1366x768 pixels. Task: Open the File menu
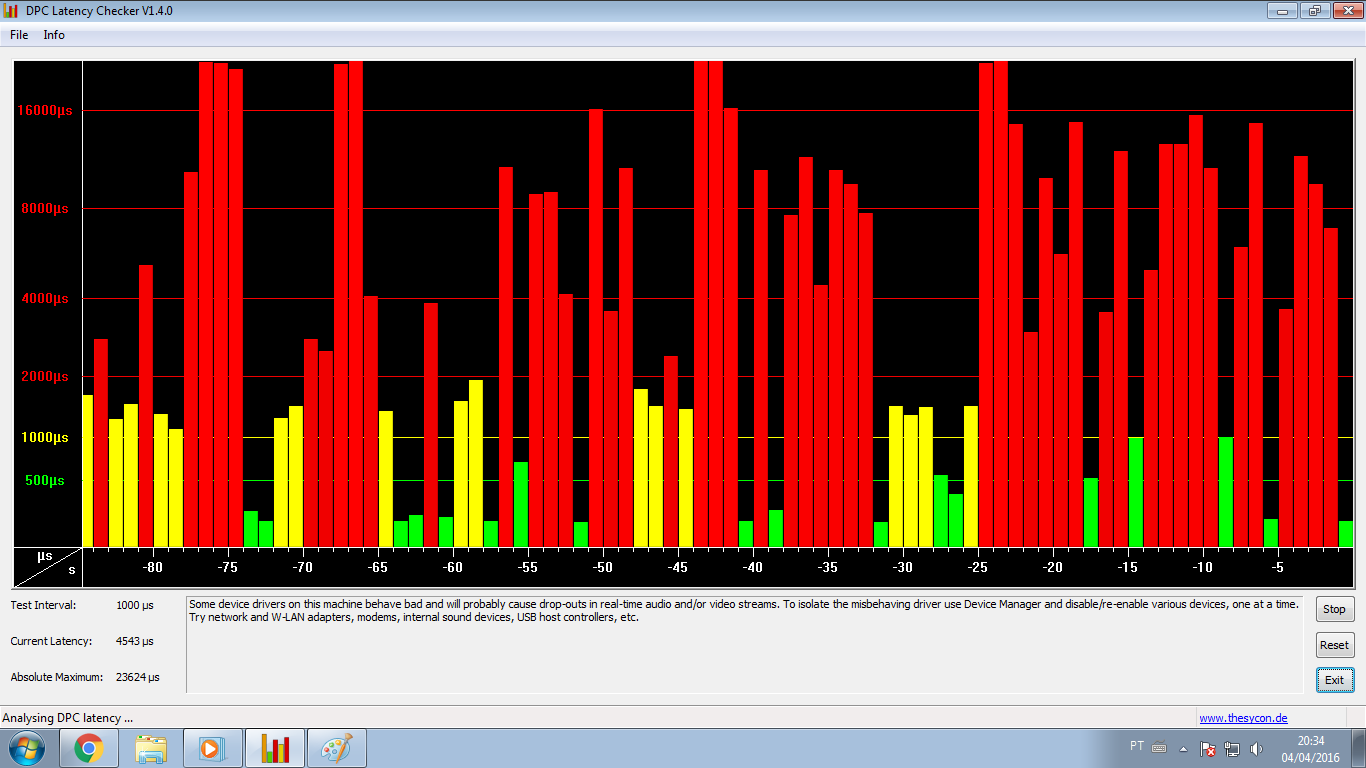(x=19, y=35)
